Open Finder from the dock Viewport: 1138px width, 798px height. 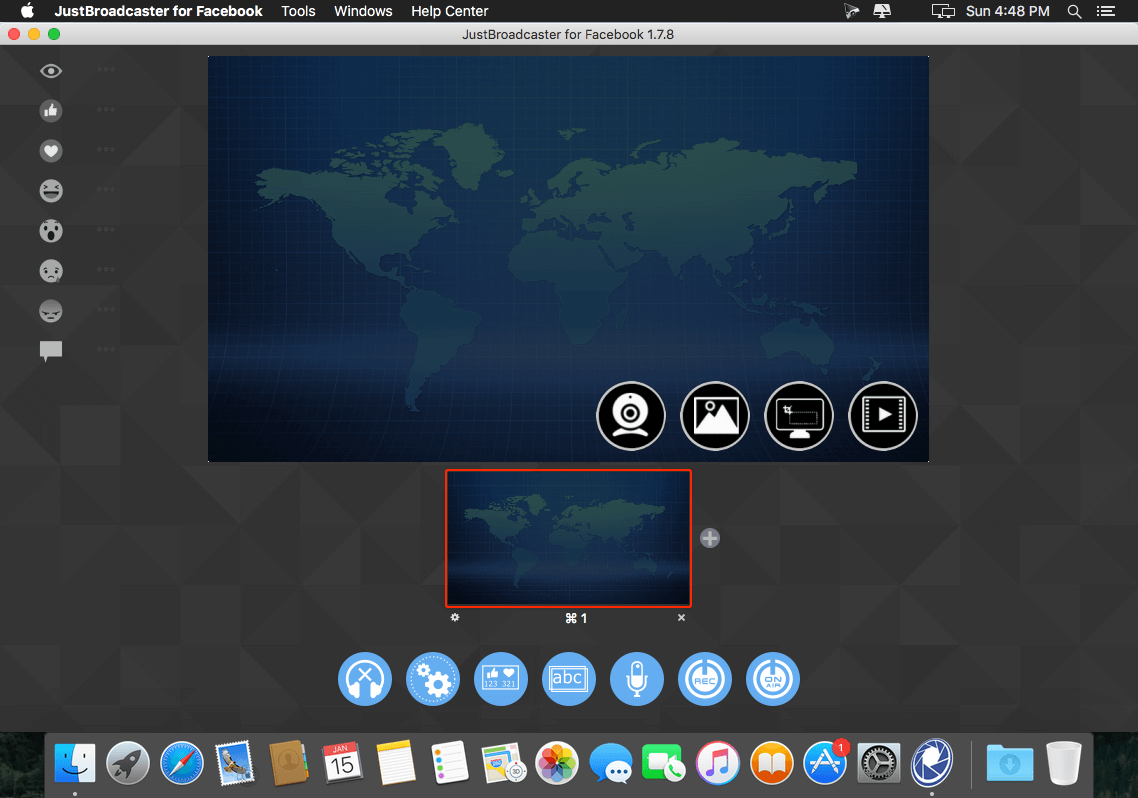click(x=75, y=763)
